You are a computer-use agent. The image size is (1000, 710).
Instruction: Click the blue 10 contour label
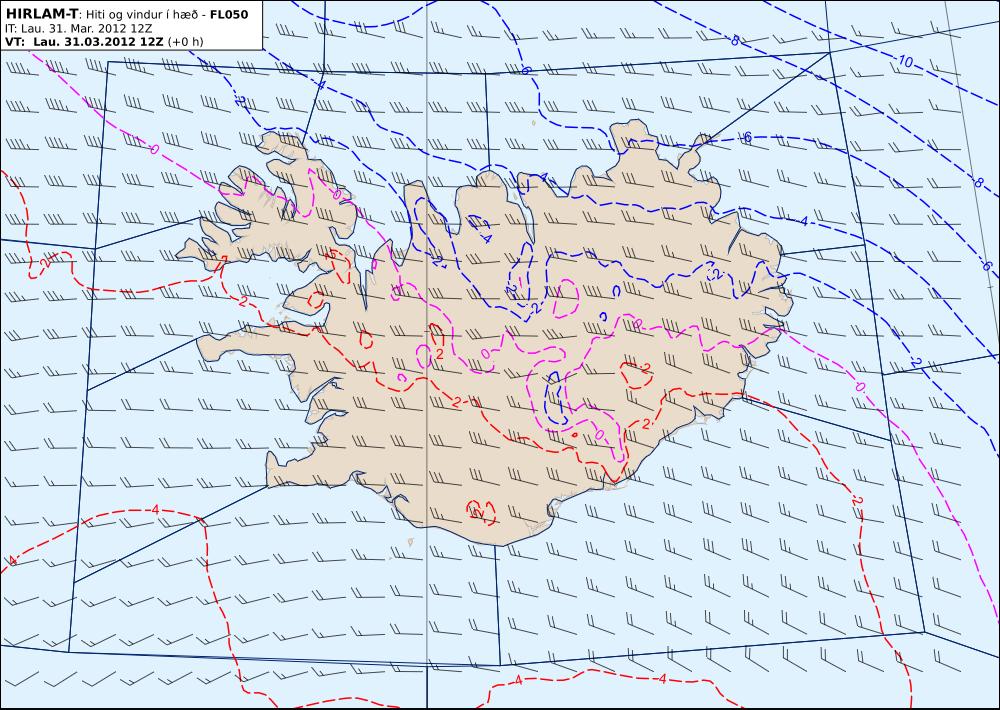[x=906, y=62]
